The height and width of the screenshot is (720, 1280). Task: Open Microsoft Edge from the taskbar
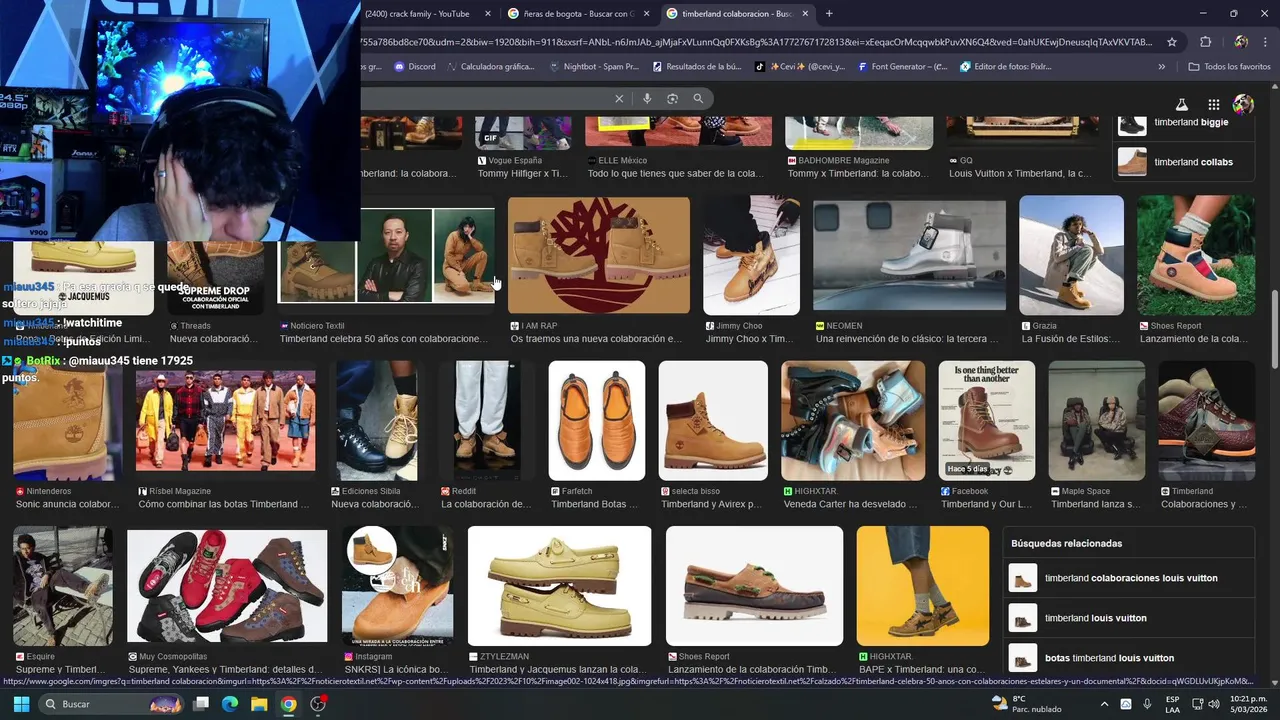[x=230, y=704]
